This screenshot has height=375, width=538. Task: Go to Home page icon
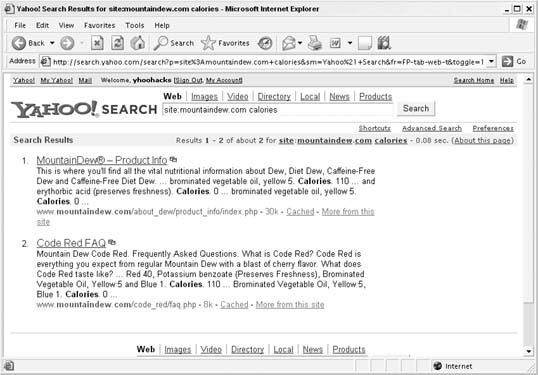[138, 43]
